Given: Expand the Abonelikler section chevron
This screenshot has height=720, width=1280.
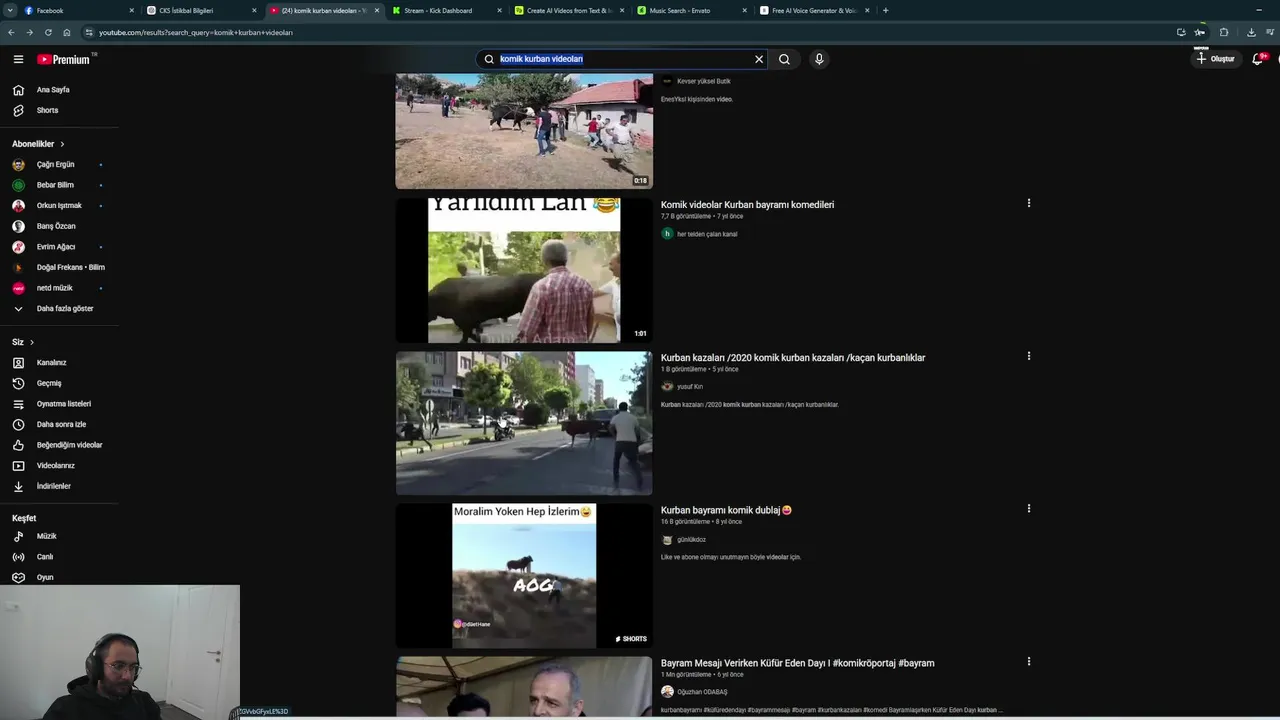Looking at the screenshot, I should point(62,144).
